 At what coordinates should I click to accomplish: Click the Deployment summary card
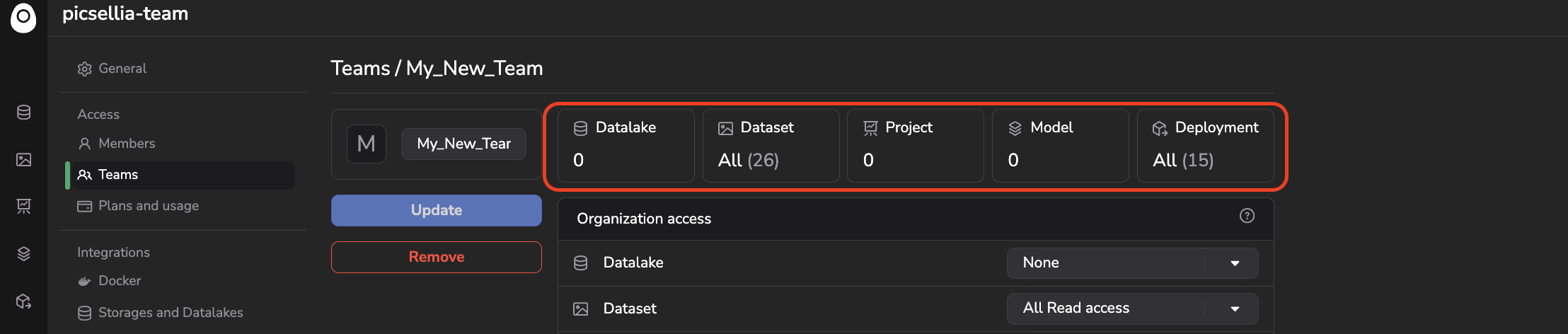click(1205, 145)
